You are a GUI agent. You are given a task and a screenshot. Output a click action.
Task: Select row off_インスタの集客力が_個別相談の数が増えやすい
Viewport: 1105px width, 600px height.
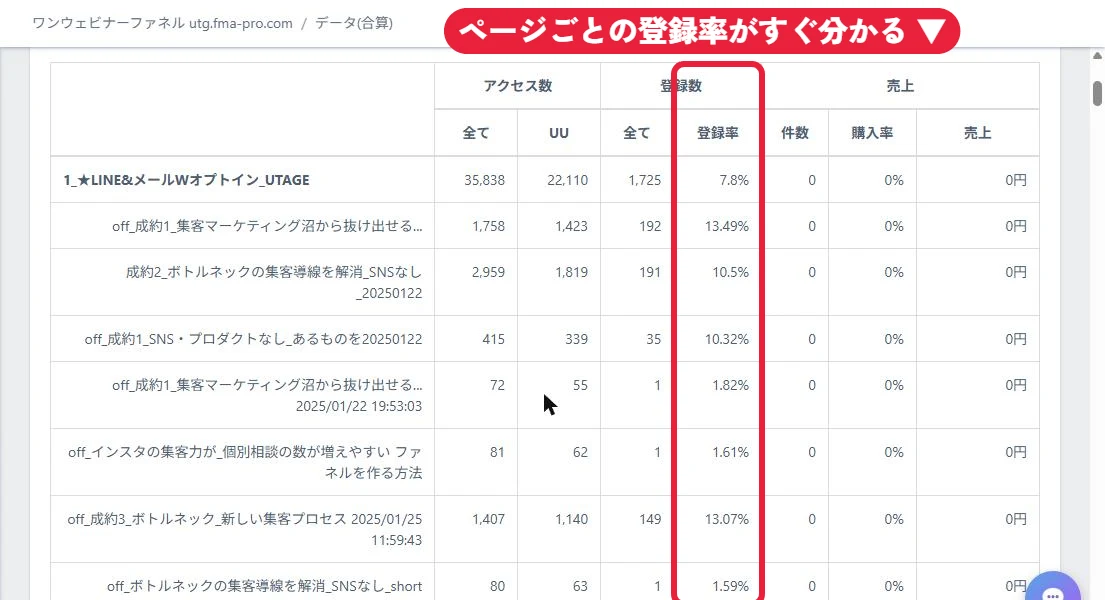click(245, 463)
